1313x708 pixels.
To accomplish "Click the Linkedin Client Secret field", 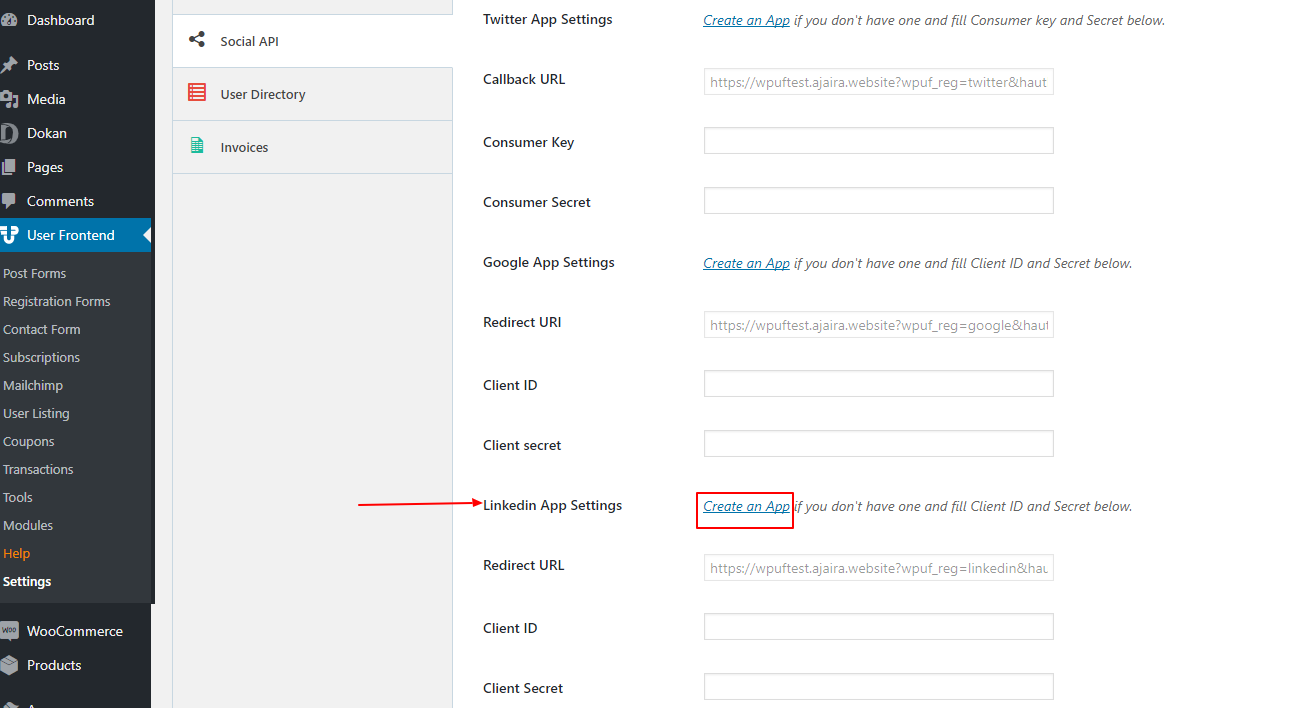I will click(x=879, y=686).
